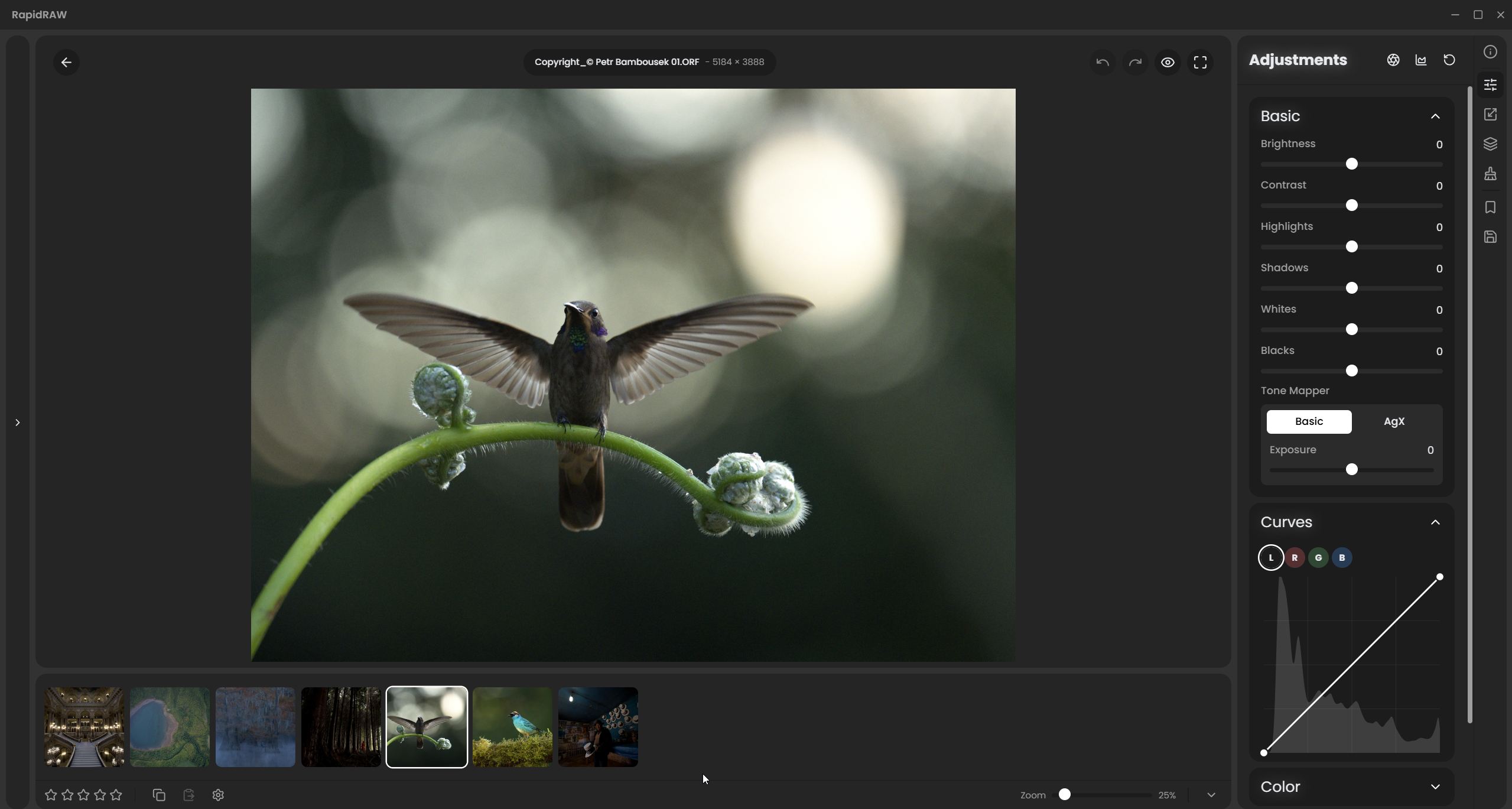Select the red curve channel

pyautogui.click(x=1294, y=557)
